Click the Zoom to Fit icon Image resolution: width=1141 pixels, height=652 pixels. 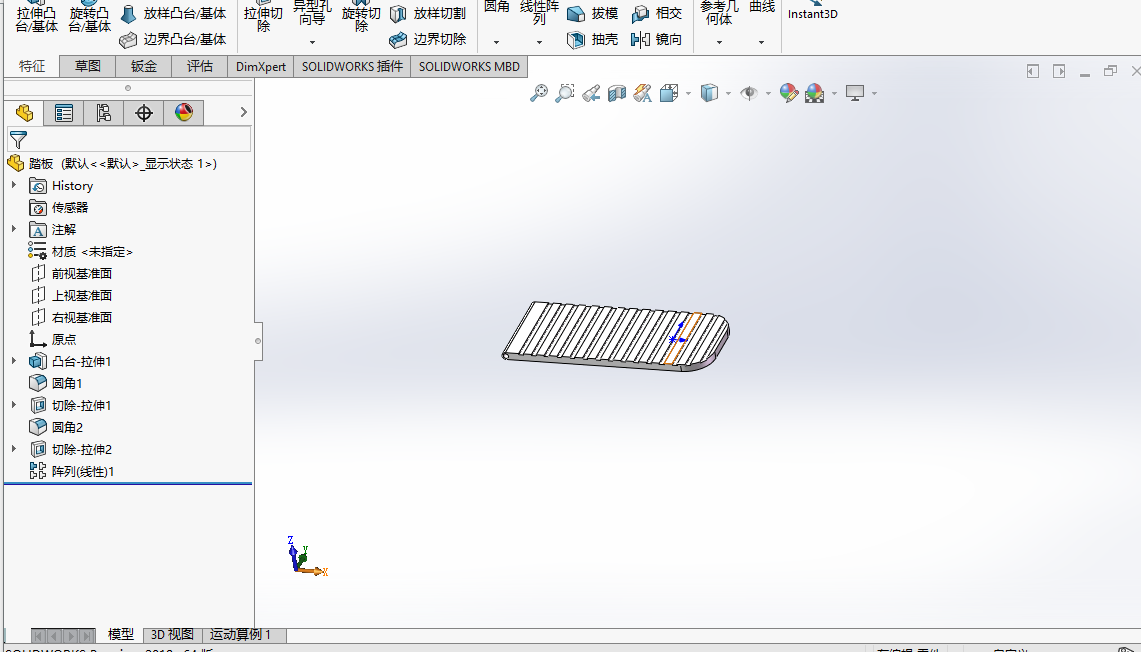[x=538, y=93]
